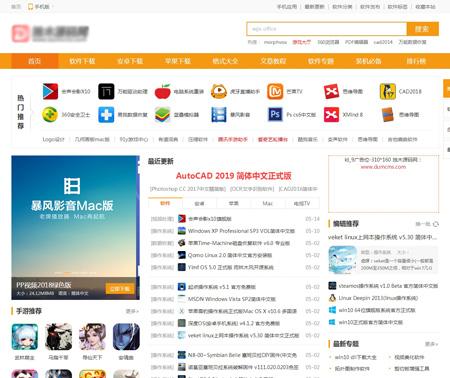The image size is (450, 378).
Task: Open the XMind 8 red icon
Action: (x=331, y=115)
